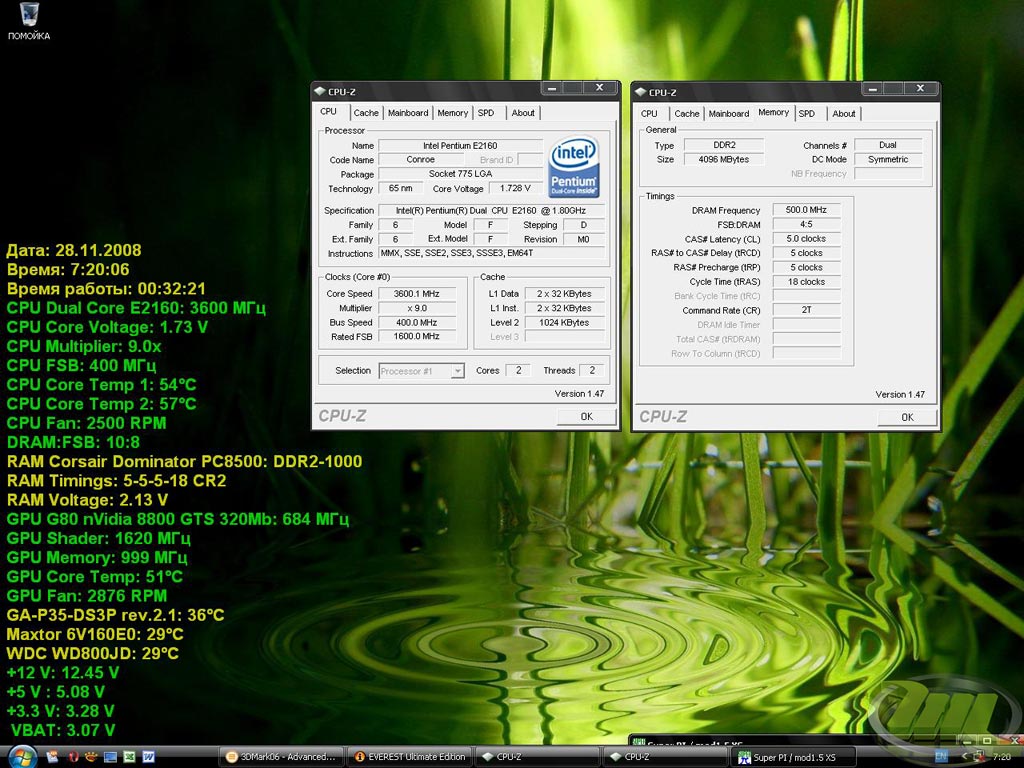Open the Cache tab in the Processor window
Image resolution: width=1024 pixels, height=768 pixels.
(366, 113)
